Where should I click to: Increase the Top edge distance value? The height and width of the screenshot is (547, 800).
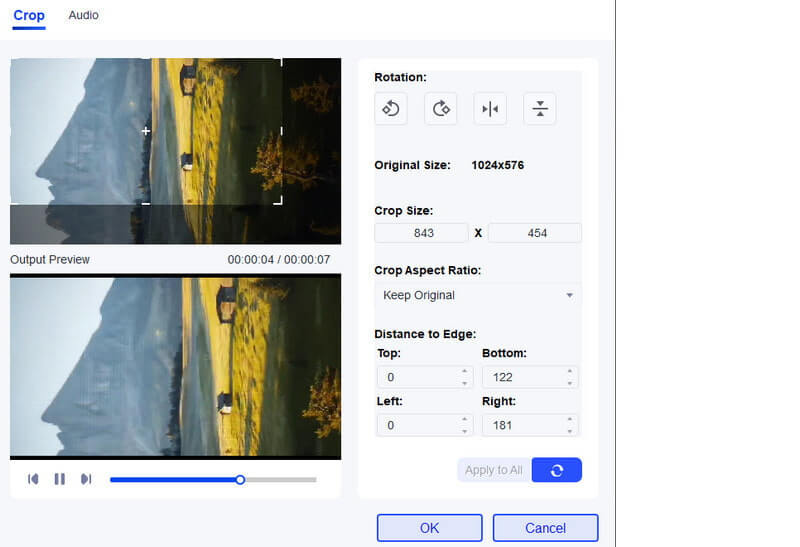[x=464, y=372]
